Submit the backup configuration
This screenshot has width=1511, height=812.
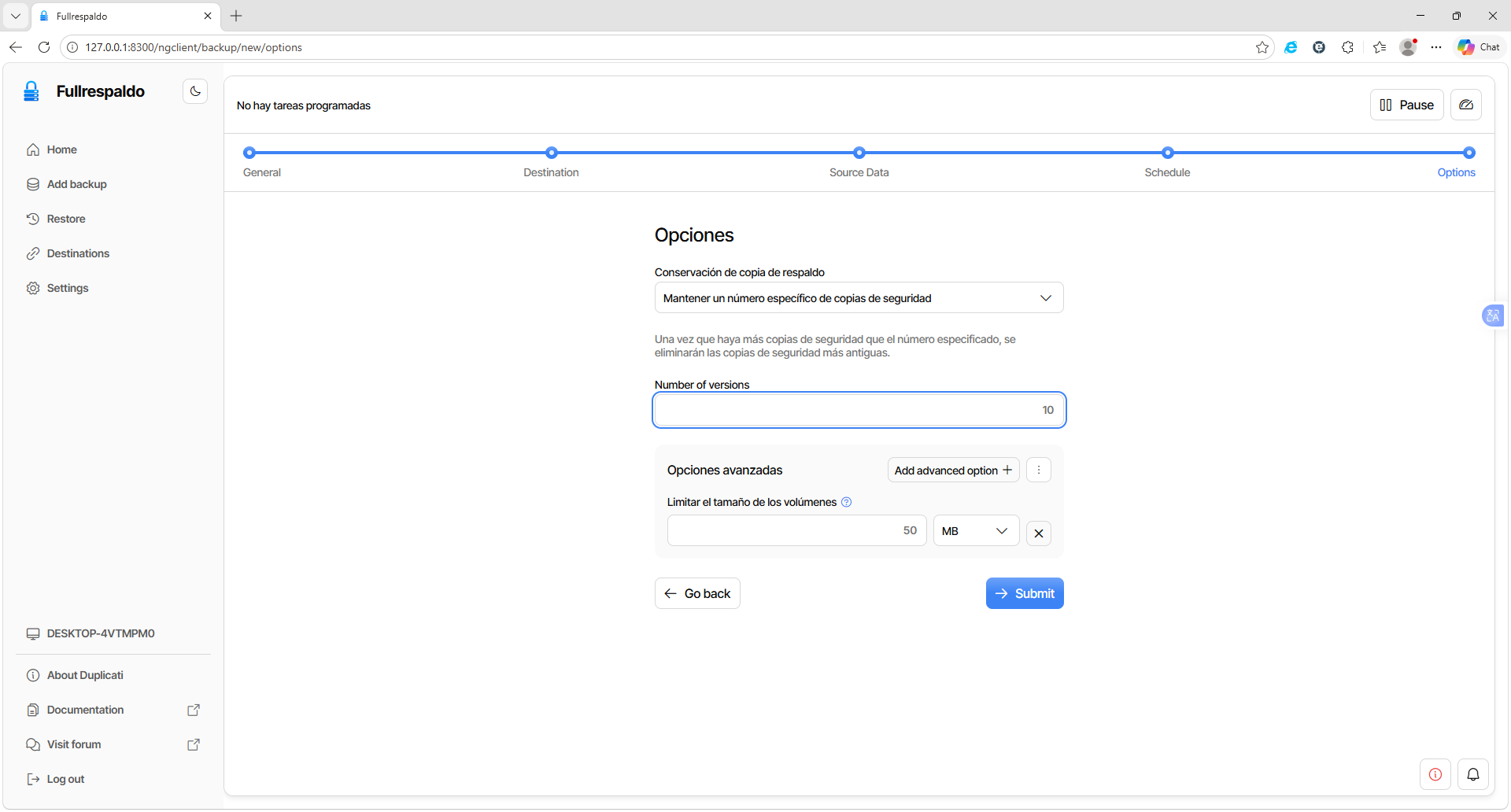point(1025,593)
